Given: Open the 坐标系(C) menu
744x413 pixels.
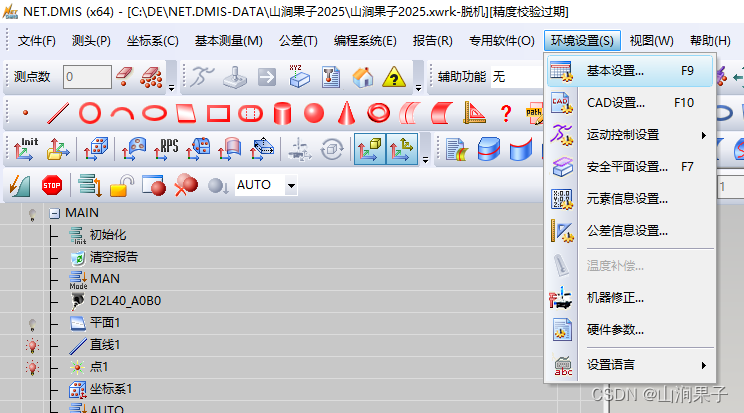Looking at the screenshot, I should pos(152,41).
